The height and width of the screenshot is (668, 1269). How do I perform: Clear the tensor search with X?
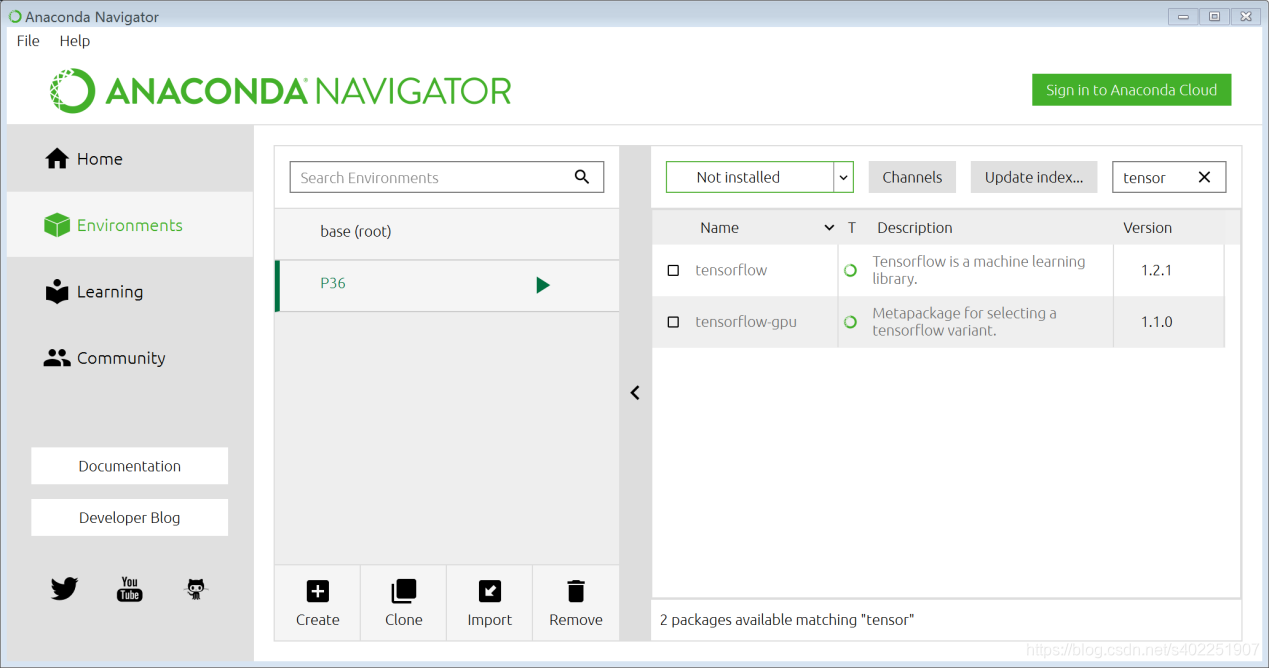1204,177
